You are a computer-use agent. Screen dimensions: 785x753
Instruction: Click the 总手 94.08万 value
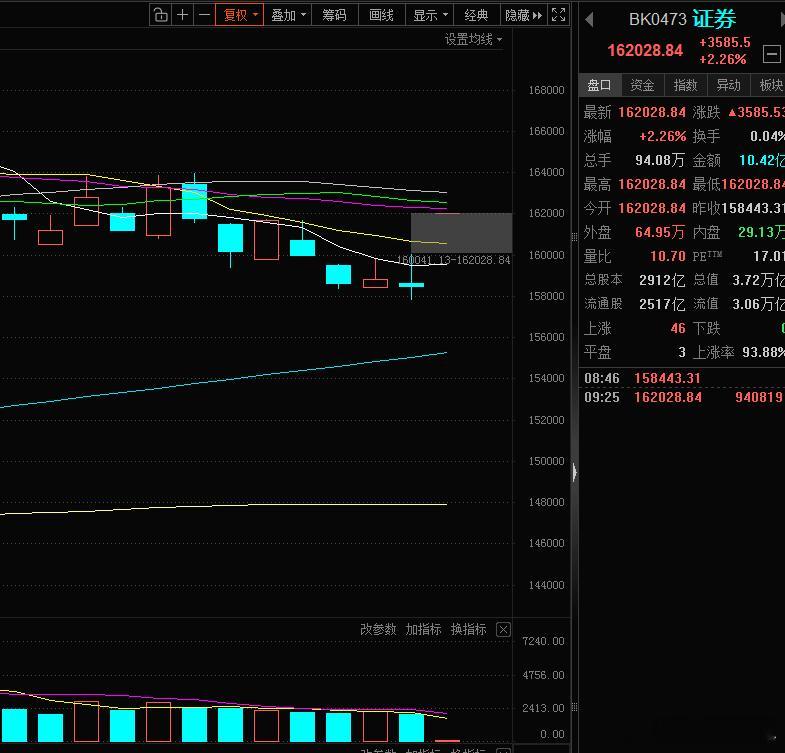[660, 160]
